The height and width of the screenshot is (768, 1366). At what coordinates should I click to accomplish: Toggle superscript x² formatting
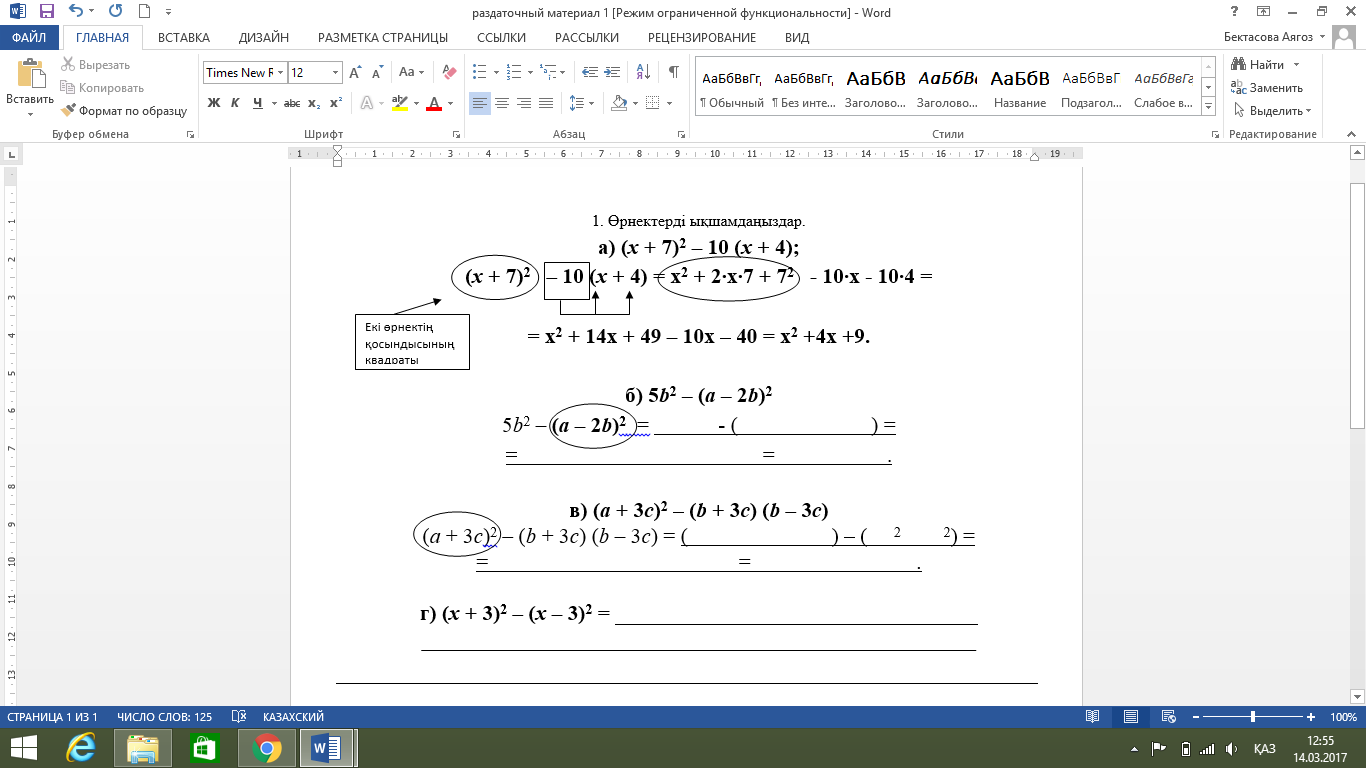pos(336,103)
